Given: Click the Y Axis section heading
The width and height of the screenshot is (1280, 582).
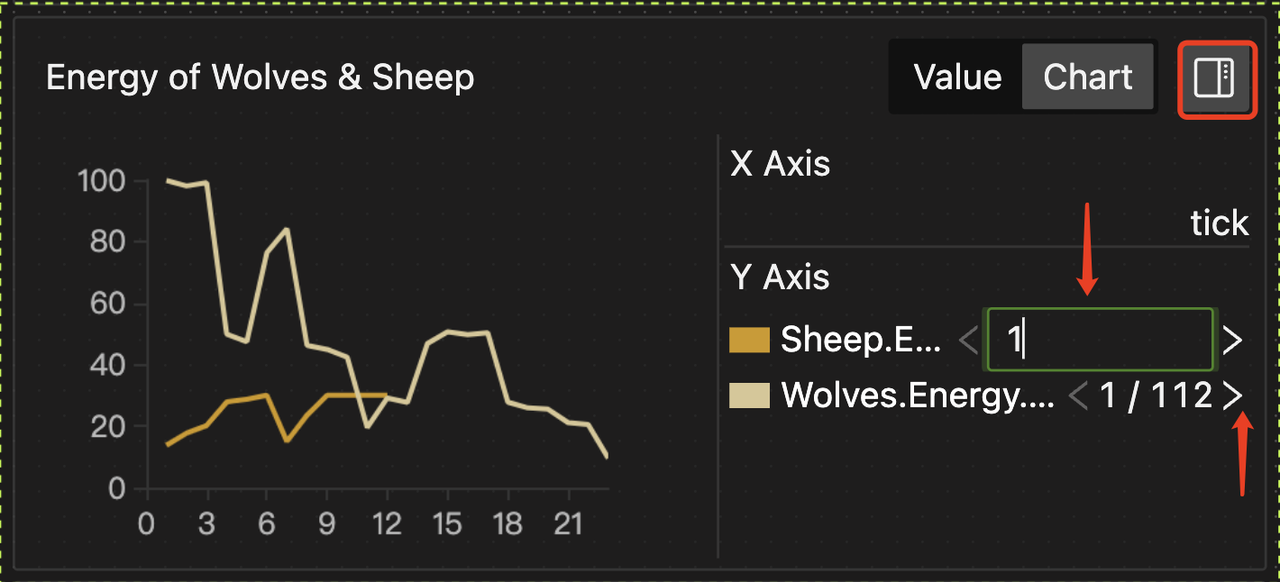Looking at the screenshot, I should pyautogui.click(x=780, y=277).
